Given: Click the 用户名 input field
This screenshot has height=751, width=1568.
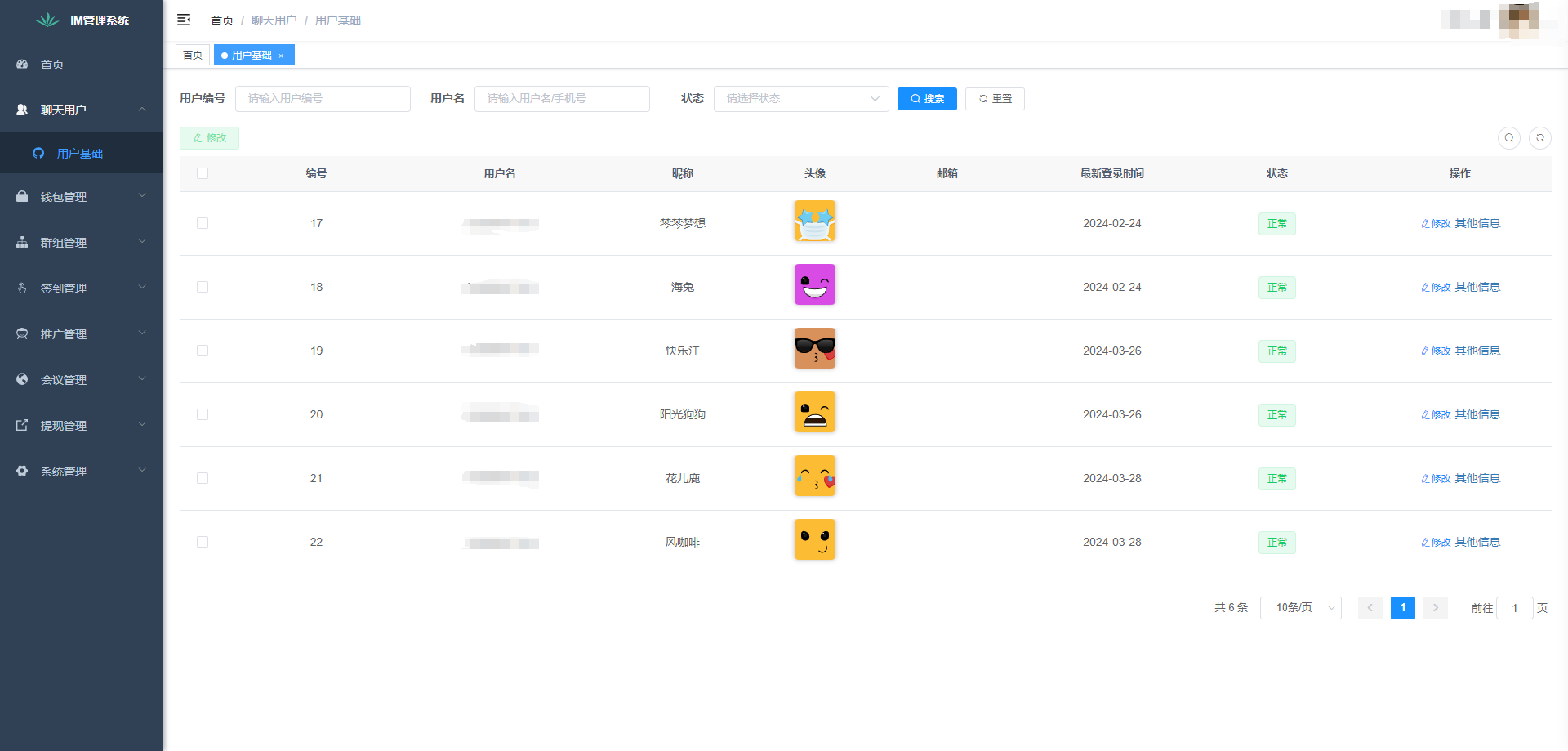Looking at the screenshot, I should (x=562, y=98).
